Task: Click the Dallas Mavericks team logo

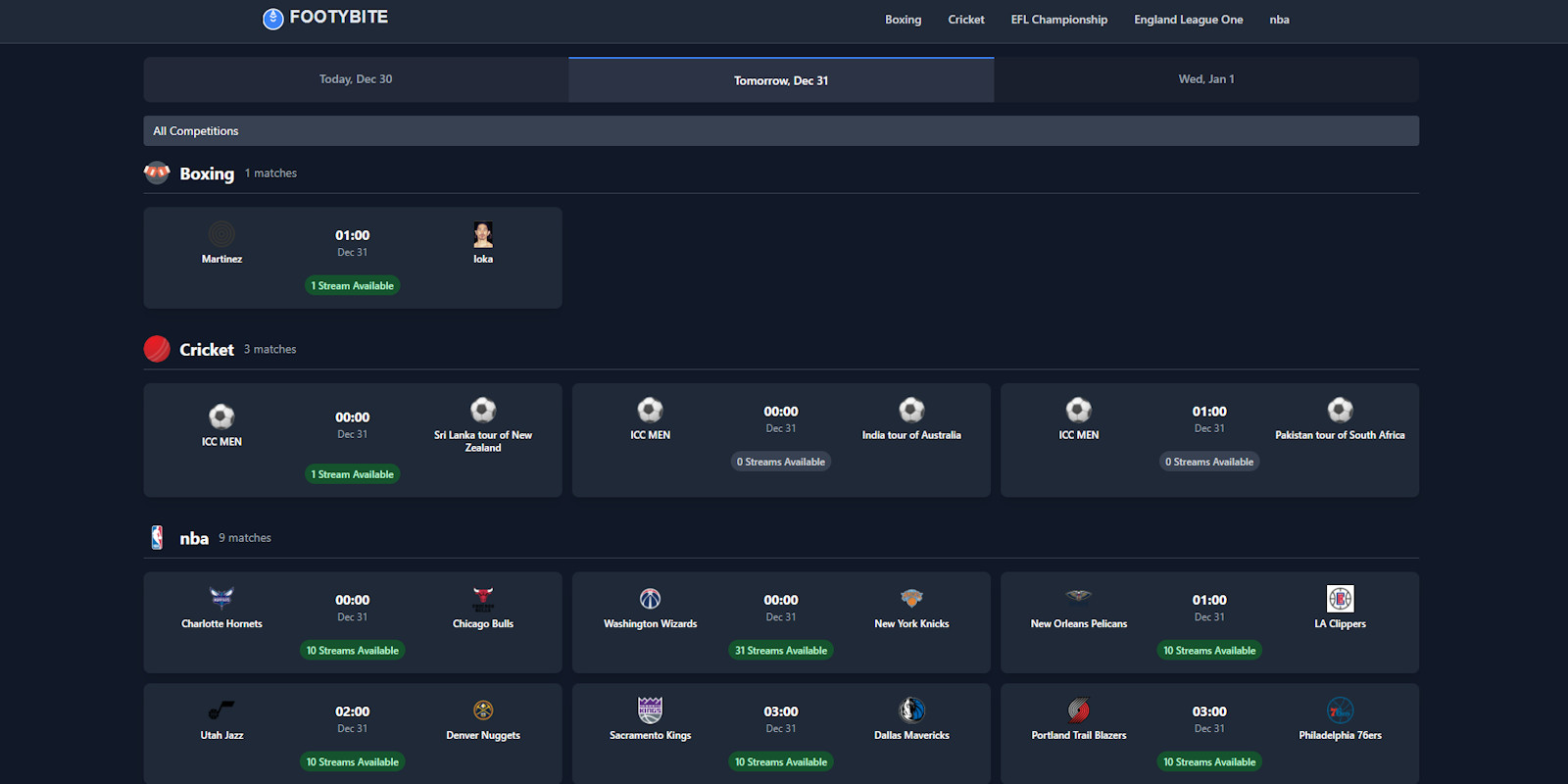Action: pos(911,710)
